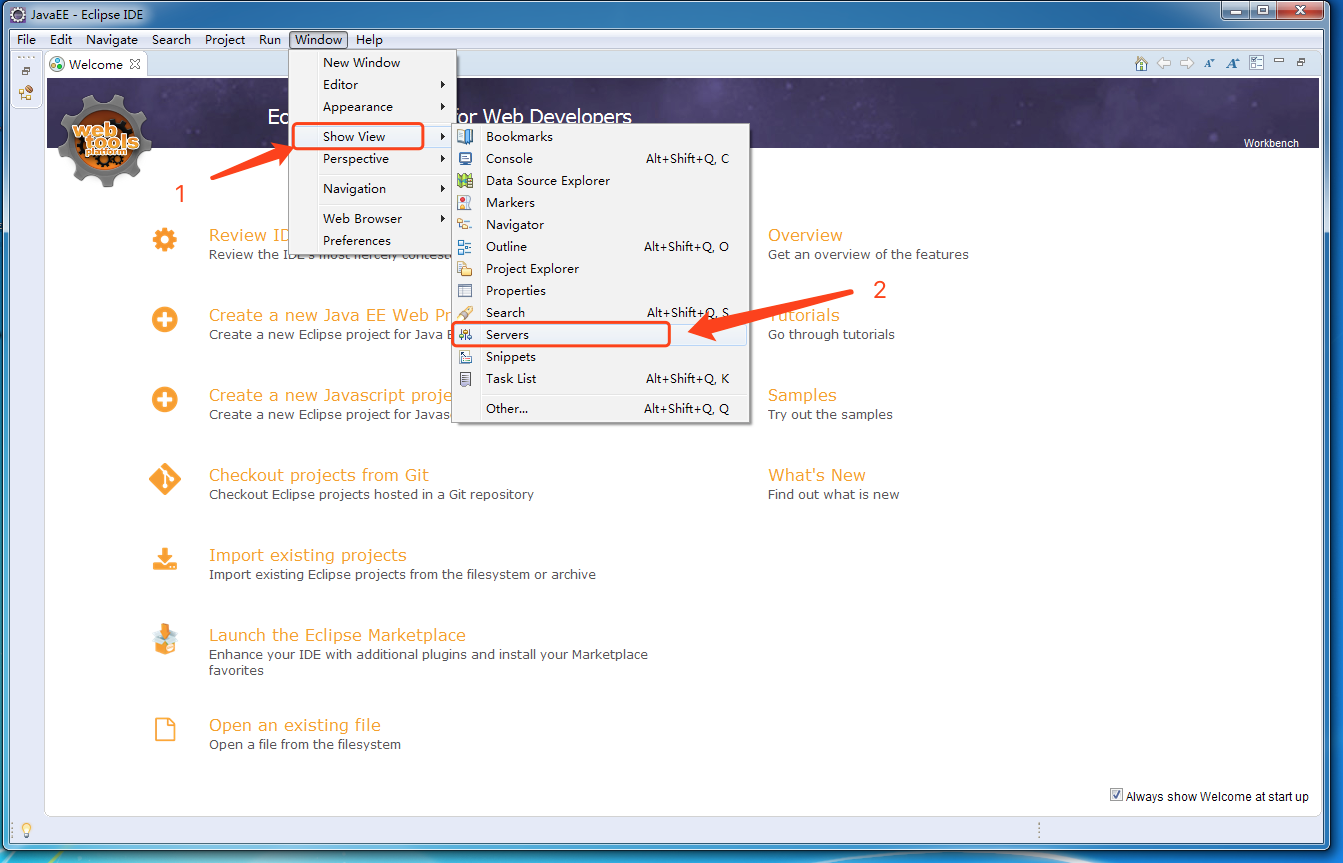Select Outline in the Show View submenu

(x=600, y=246)
